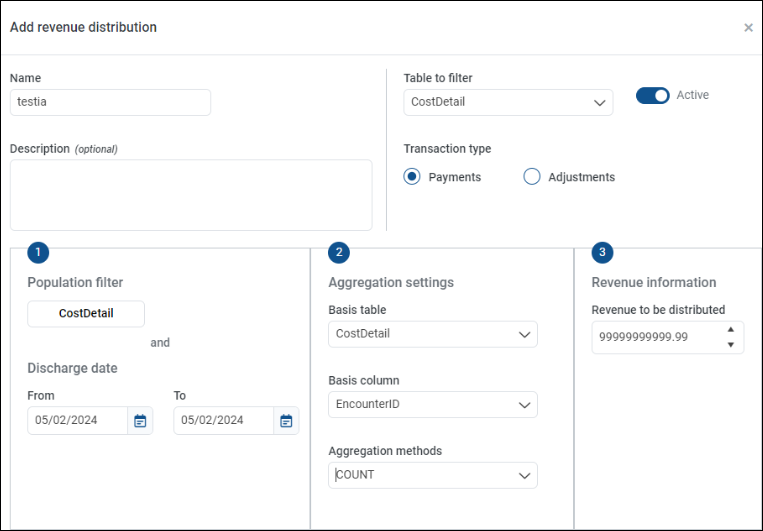Viewport: 763px width, 531px height.
Task: Click the From discharge date field
Action: [x=78, y=421]
